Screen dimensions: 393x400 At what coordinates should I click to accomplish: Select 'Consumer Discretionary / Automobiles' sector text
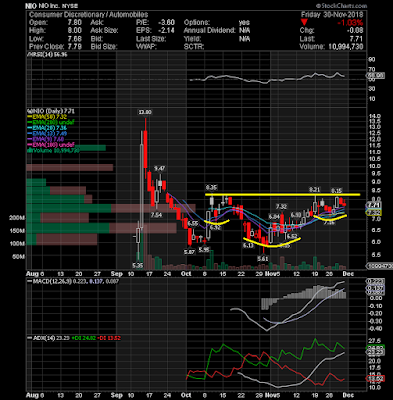[x=88, y=15]
